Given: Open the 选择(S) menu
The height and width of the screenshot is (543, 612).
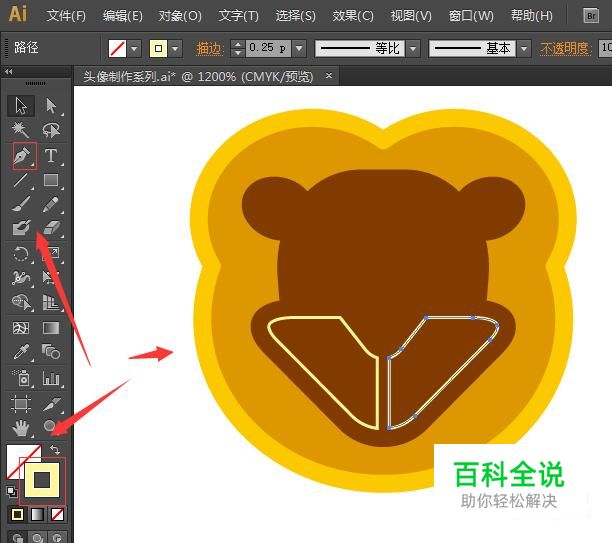Looking at the screenshot, I should tap(295, 16).
